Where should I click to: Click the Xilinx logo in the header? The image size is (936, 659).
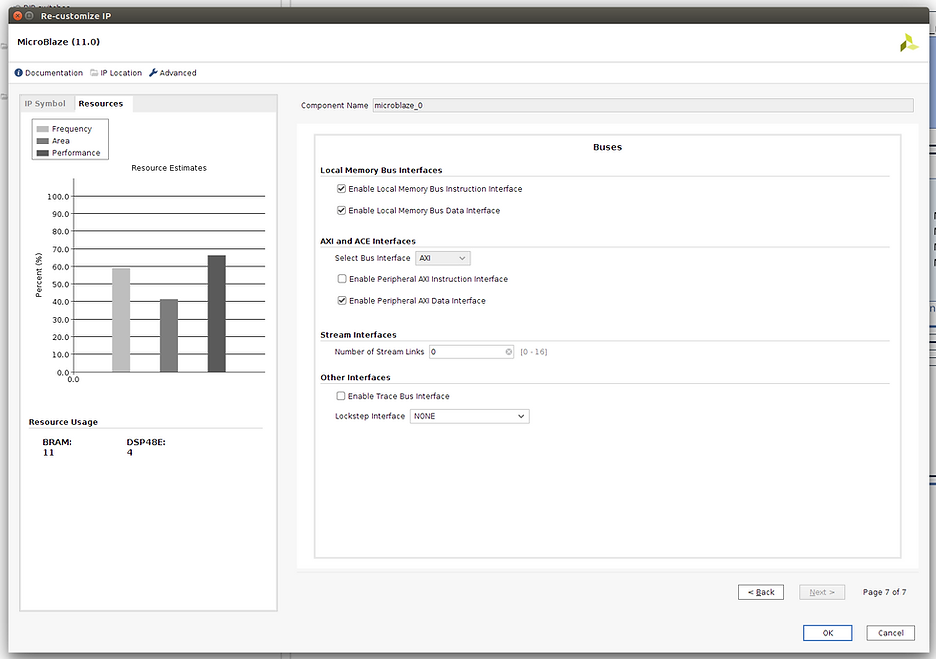(907, 43)
